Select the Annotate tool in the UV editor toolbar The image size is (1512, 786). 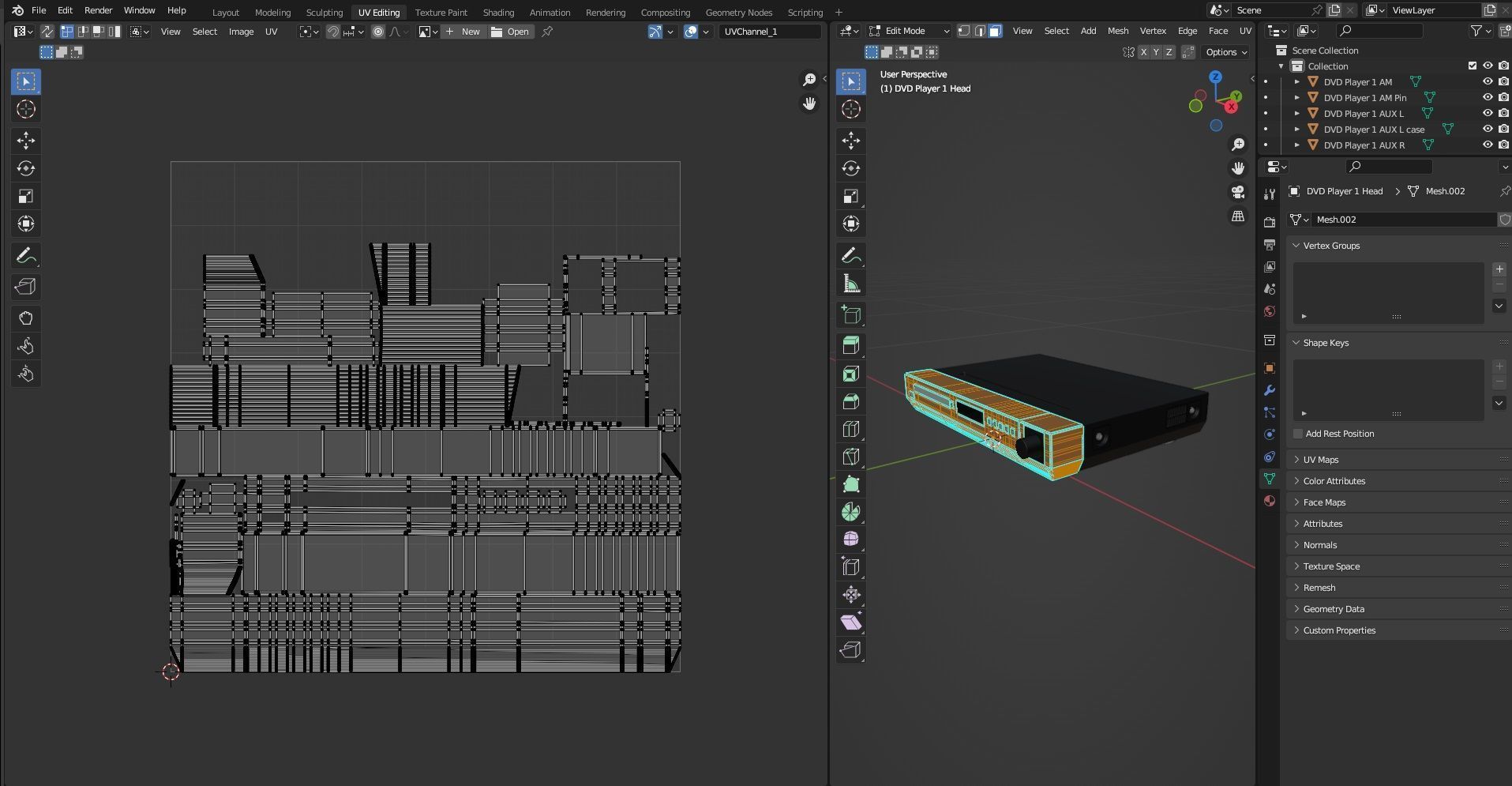coord(26,256)
